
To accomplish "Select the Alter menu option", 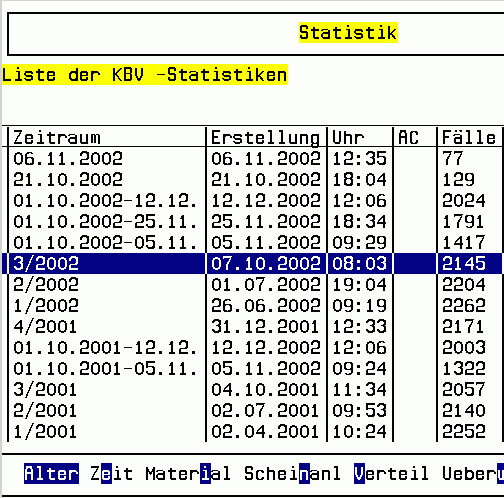I will (x=51, y=473).
